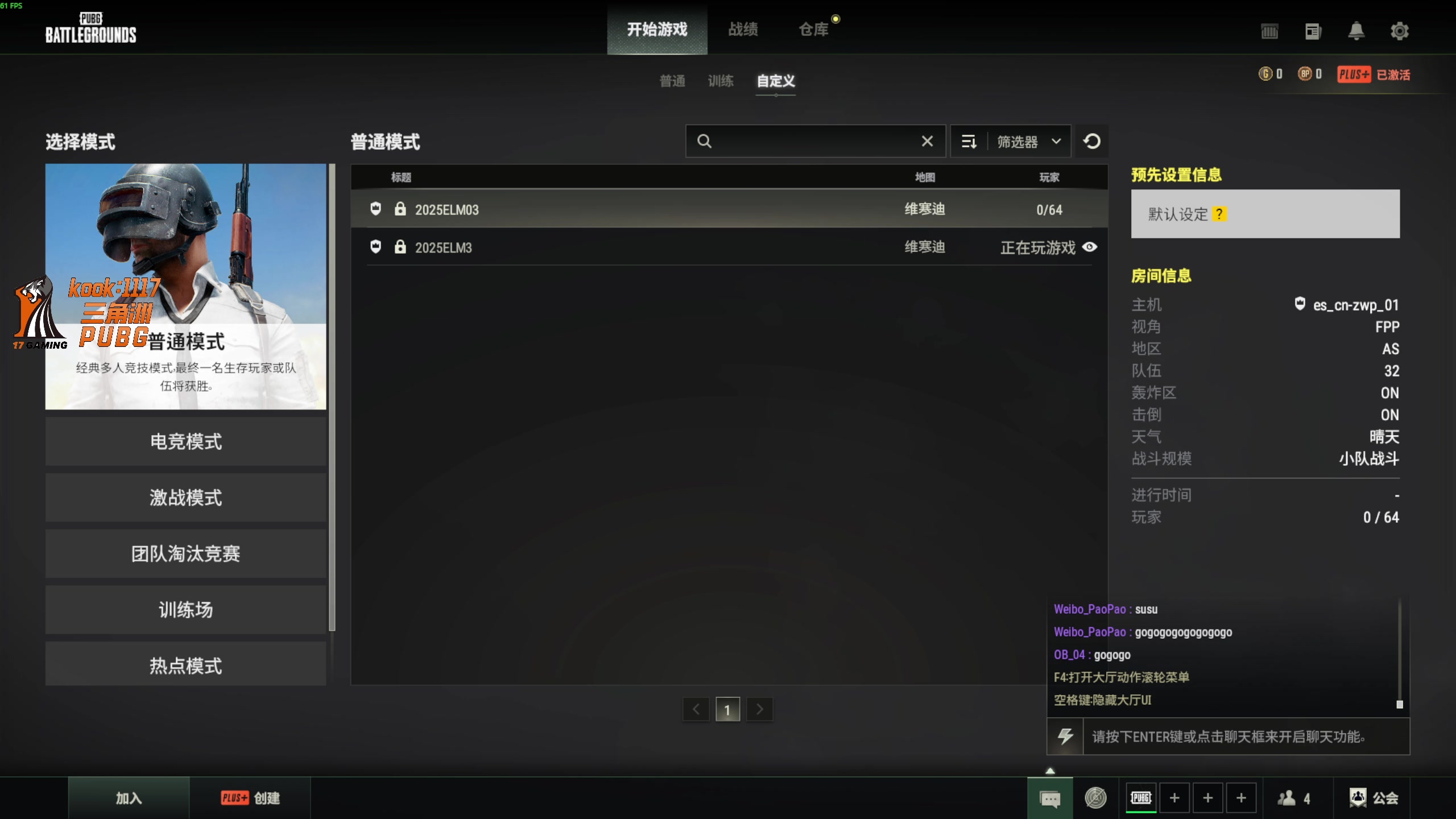Click the chat input box
The image size is (1456, 819).
[x=1246, y=737]
